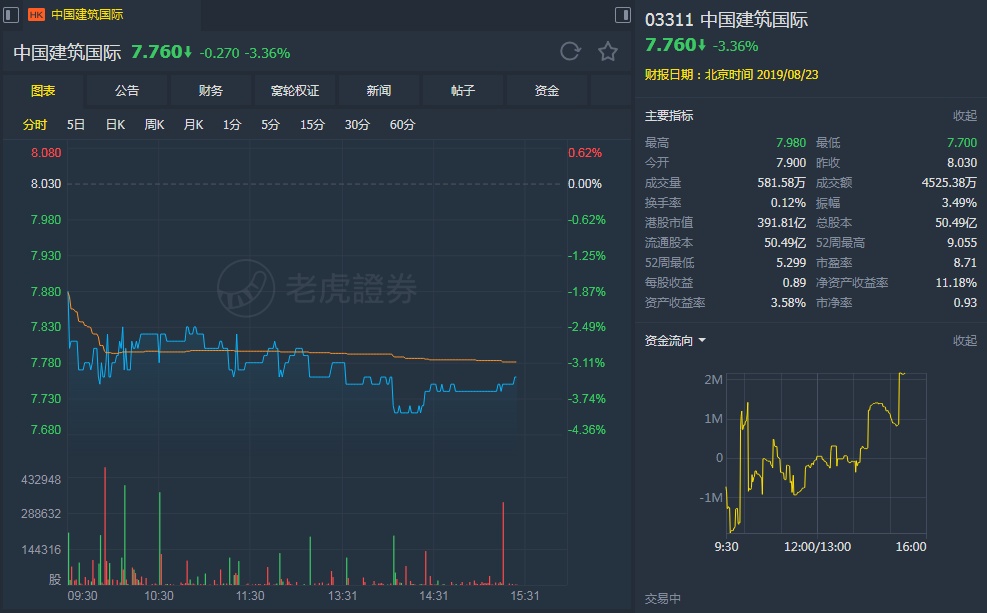Switch to 周K chart view
The image size is (987, 613).
[154, 125]
